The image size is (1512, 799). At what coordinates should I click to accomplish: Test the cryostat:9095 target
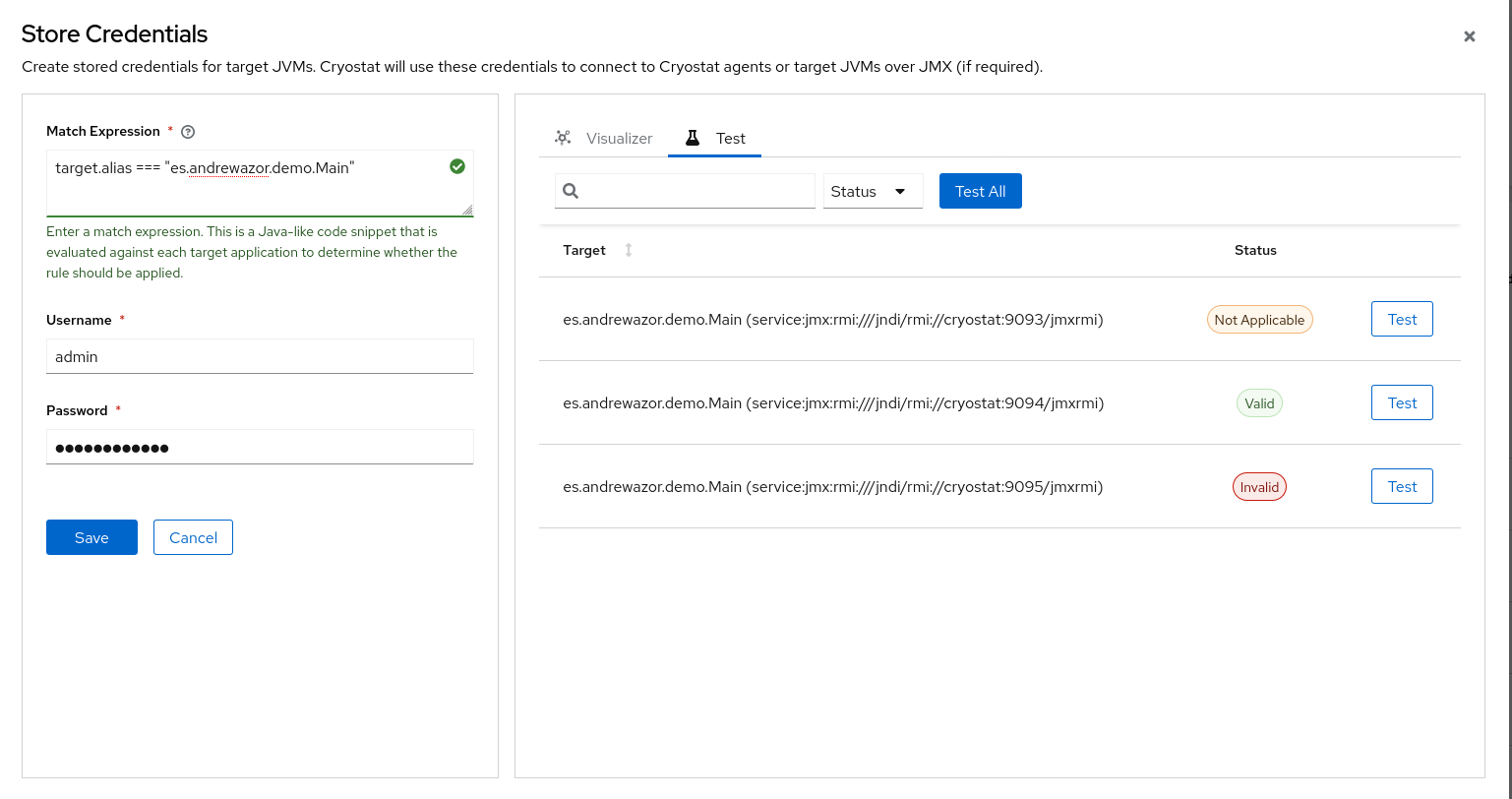1401,486
